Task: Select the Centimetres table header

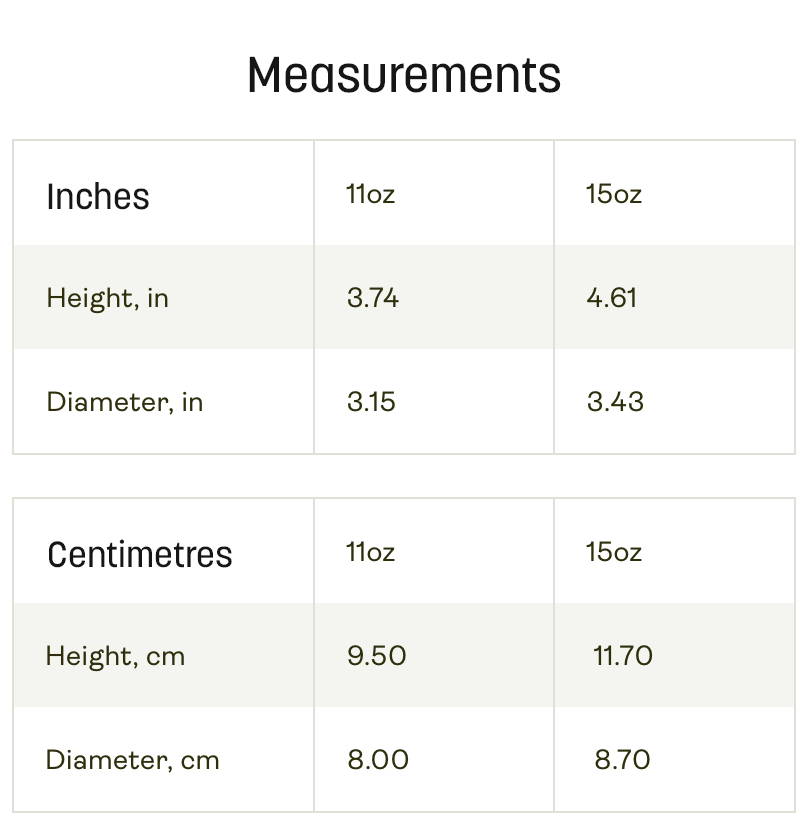Action: click(140, 555)
